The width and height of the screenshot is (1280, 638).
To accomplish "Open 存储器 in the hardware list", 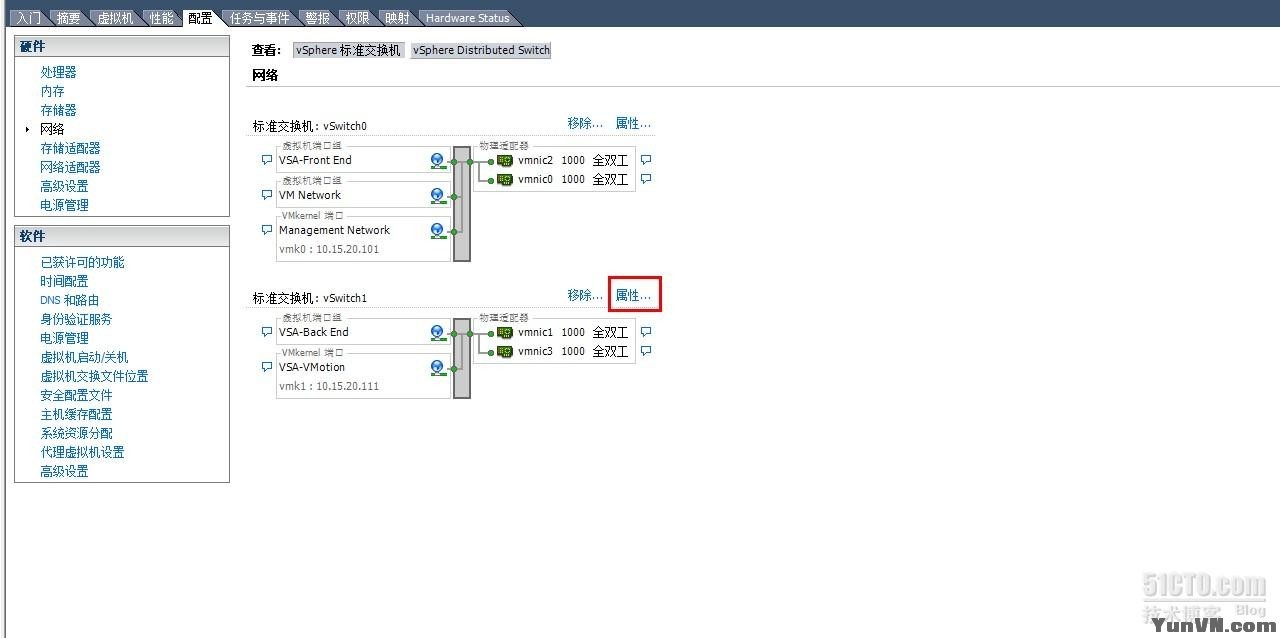I will click(x=58, y=110).
